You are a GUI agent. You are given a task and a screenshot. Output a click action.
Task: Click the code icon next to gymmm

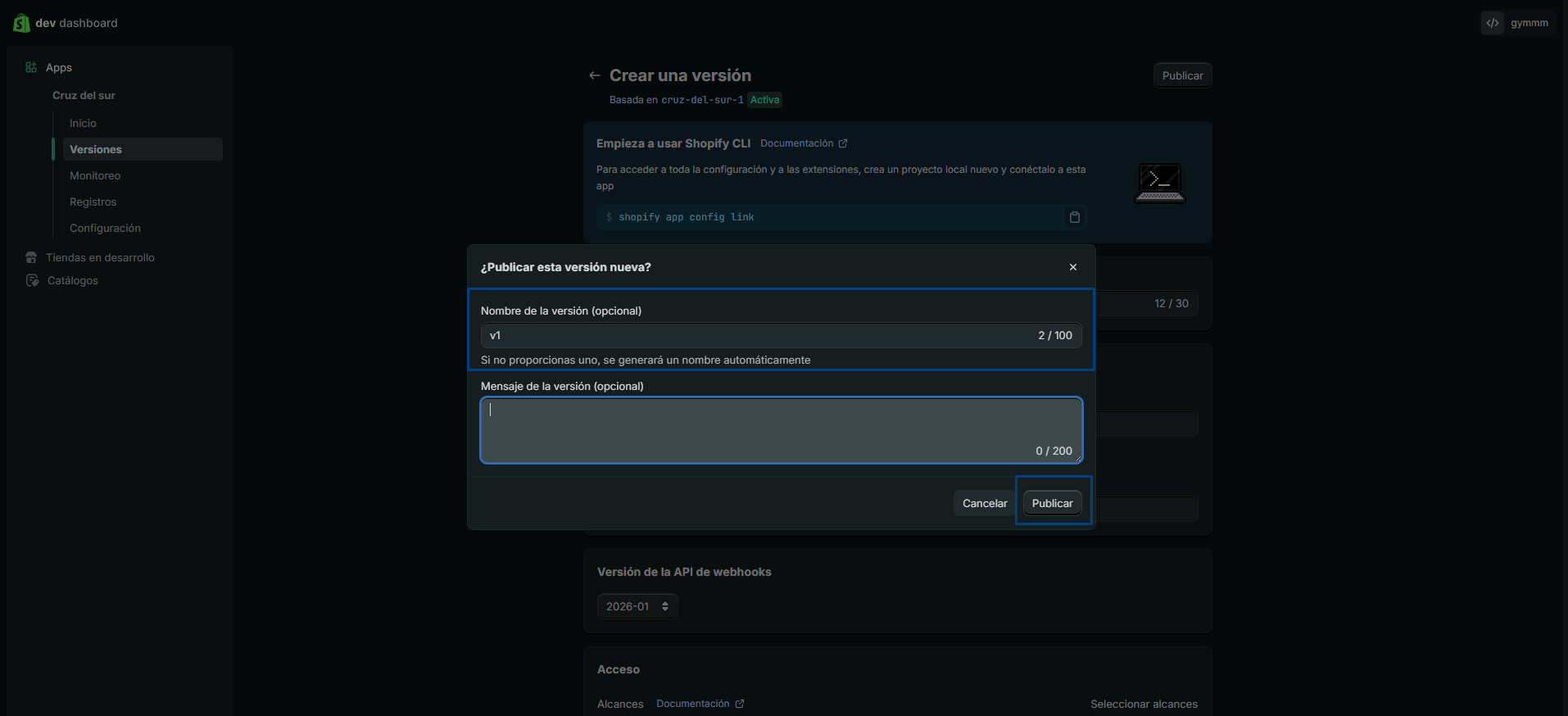click(1492, 23)
